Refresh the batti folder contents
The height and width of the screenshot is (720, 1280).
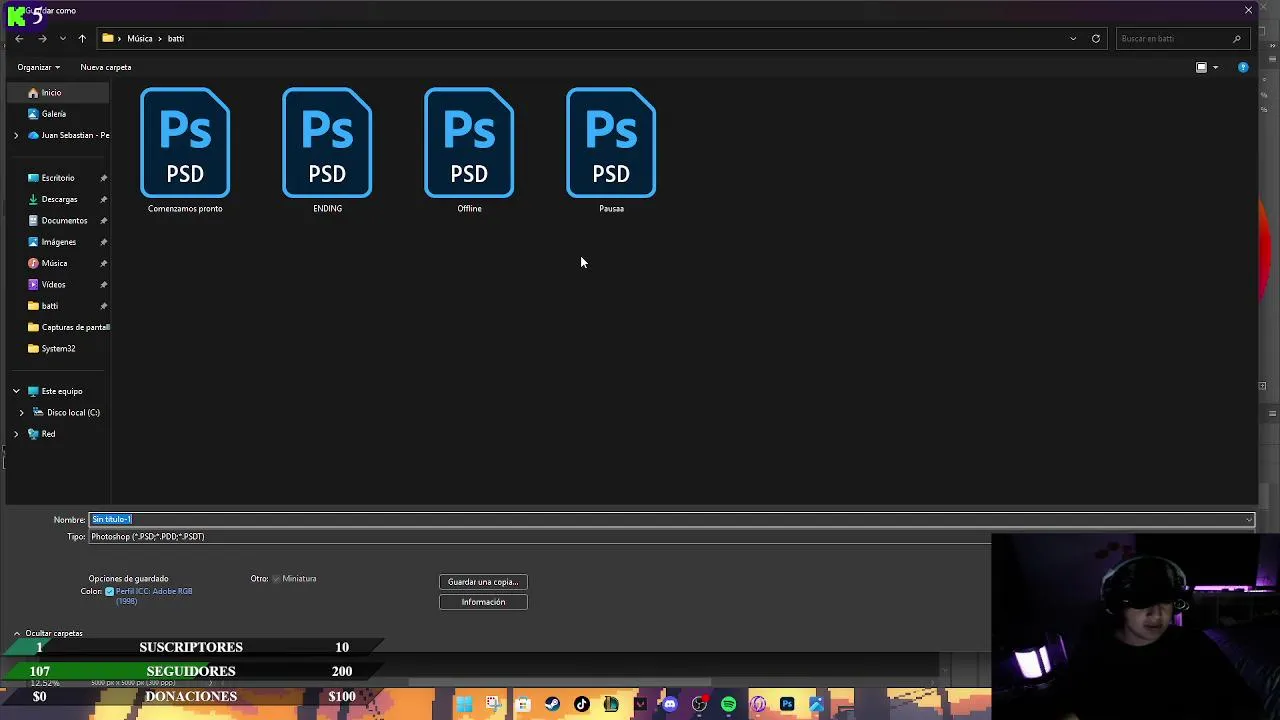1096,38
